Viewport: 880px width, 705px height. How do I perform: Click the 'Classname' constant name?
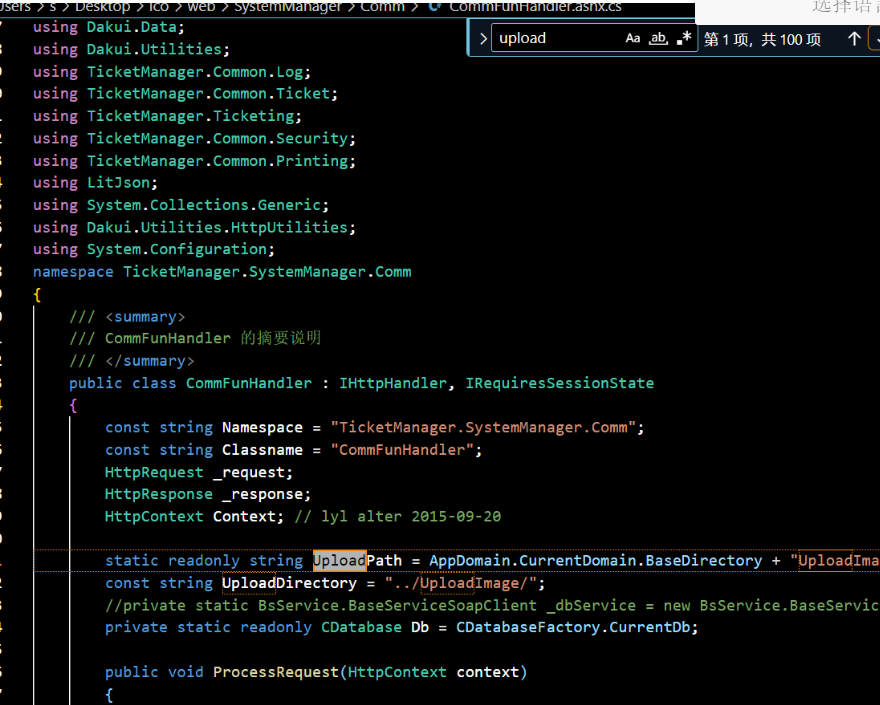click(x=262, y=450)
